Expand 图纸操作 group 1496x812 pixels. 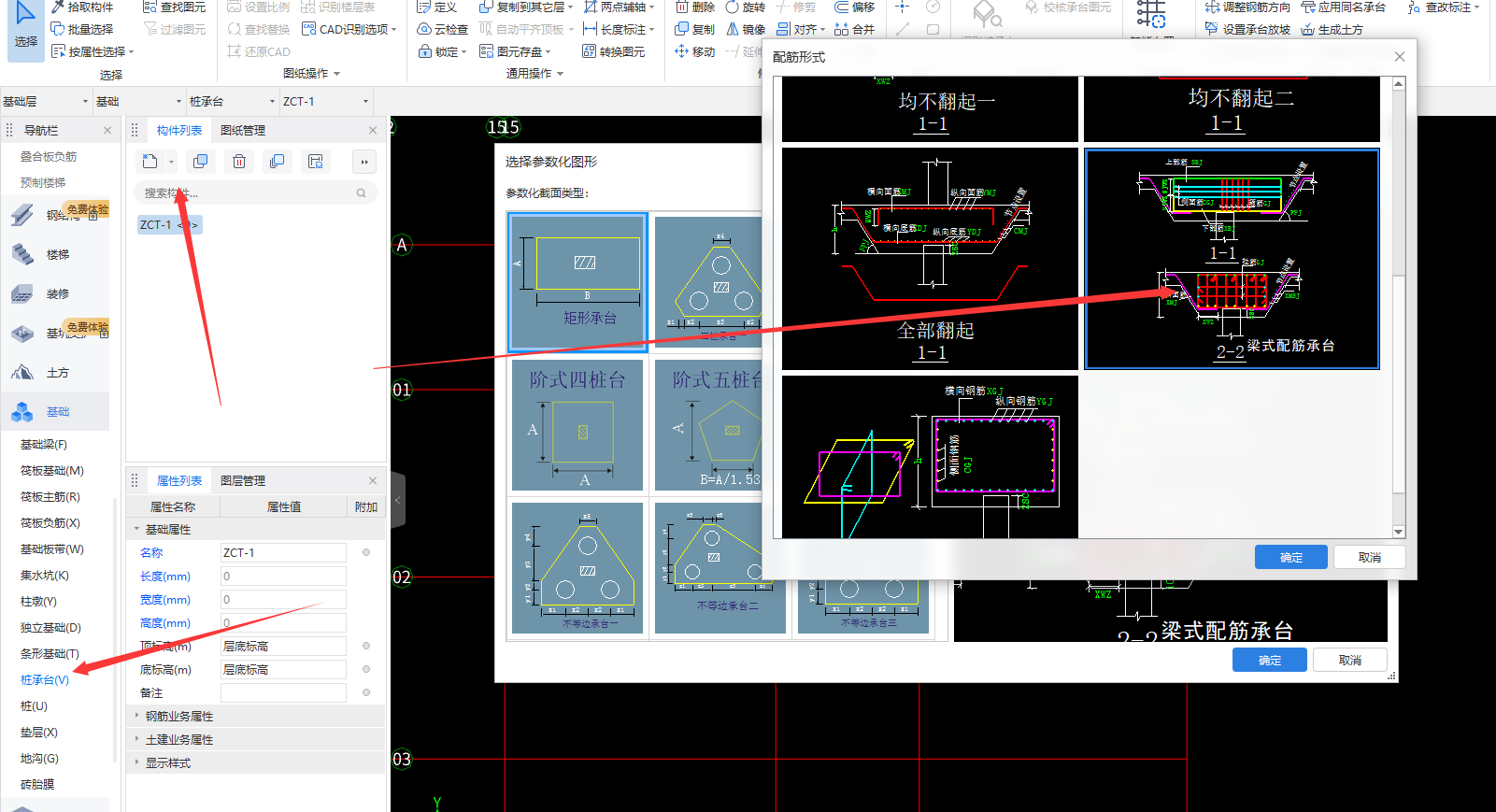point(311,73)
